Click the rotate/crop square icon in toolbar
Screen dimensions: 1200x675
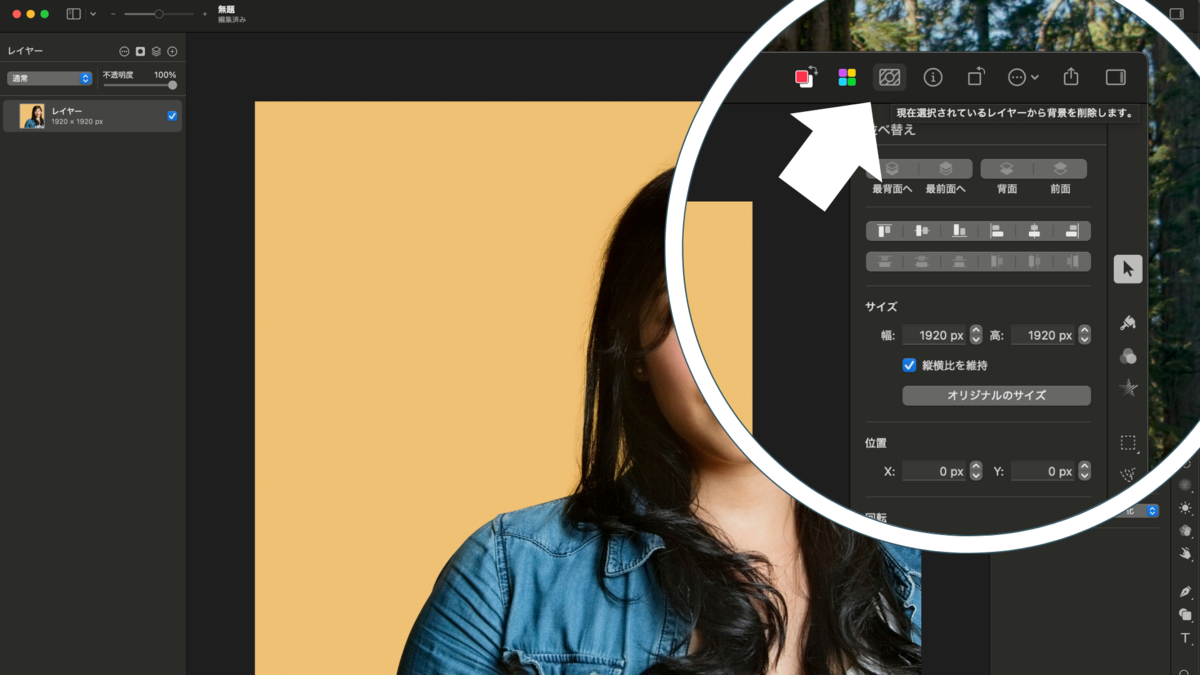click(x=976, y=77)
